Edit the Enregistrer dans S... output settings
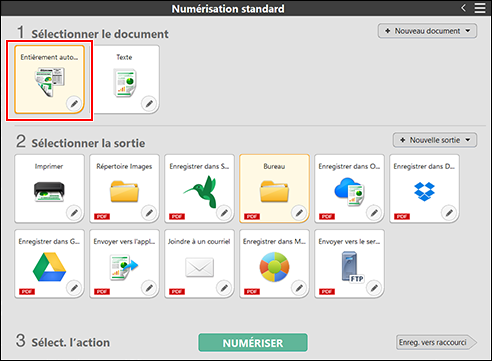This screenshot has height=361, width=492. point(224,212)
